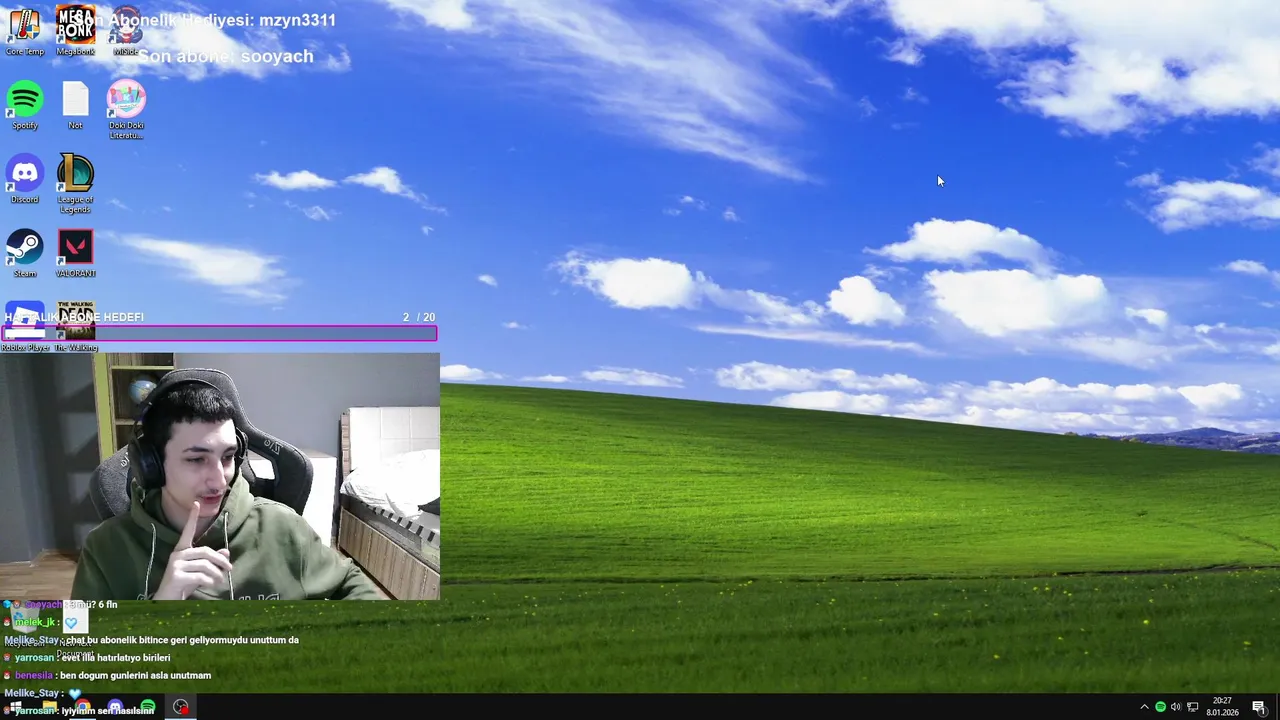The height and width of the screenshot is (720, 1280).
Task: Open Spotify from the taskbar
Action: point(148,707)
